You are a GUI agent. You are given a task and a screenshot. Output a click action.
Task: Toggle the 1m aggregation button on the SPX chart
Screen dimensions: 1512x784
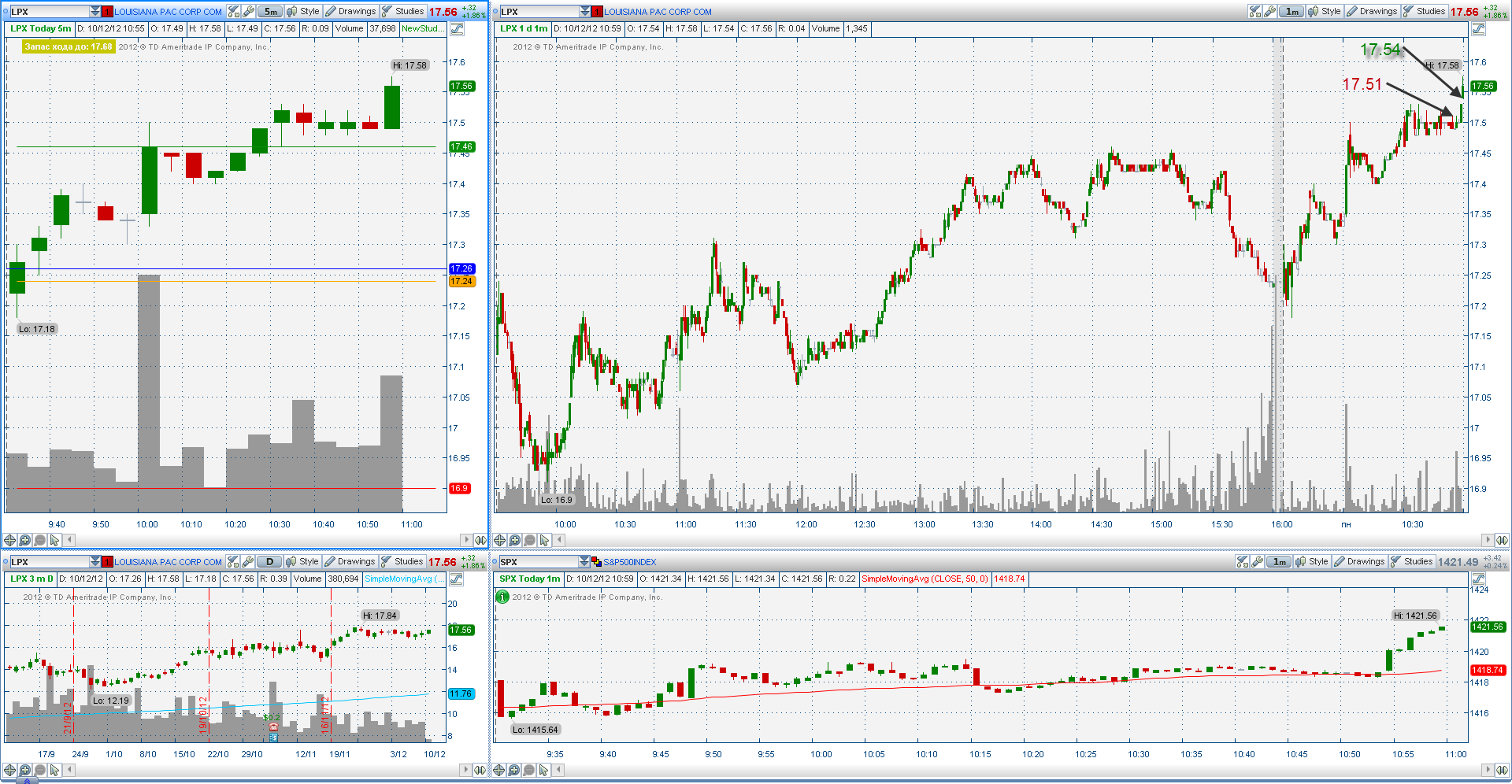pos(1280,561)
